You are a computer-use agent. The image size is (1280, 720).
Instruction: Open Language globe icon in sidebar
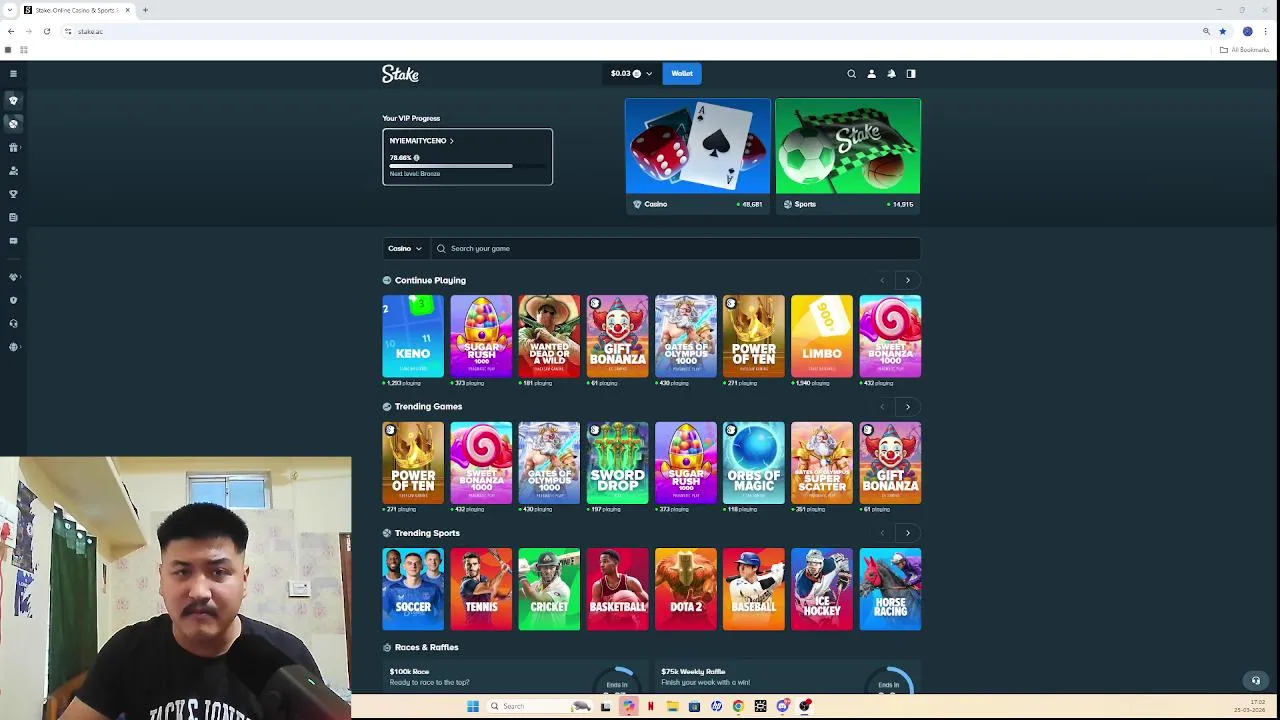click(x=13, y=347)
